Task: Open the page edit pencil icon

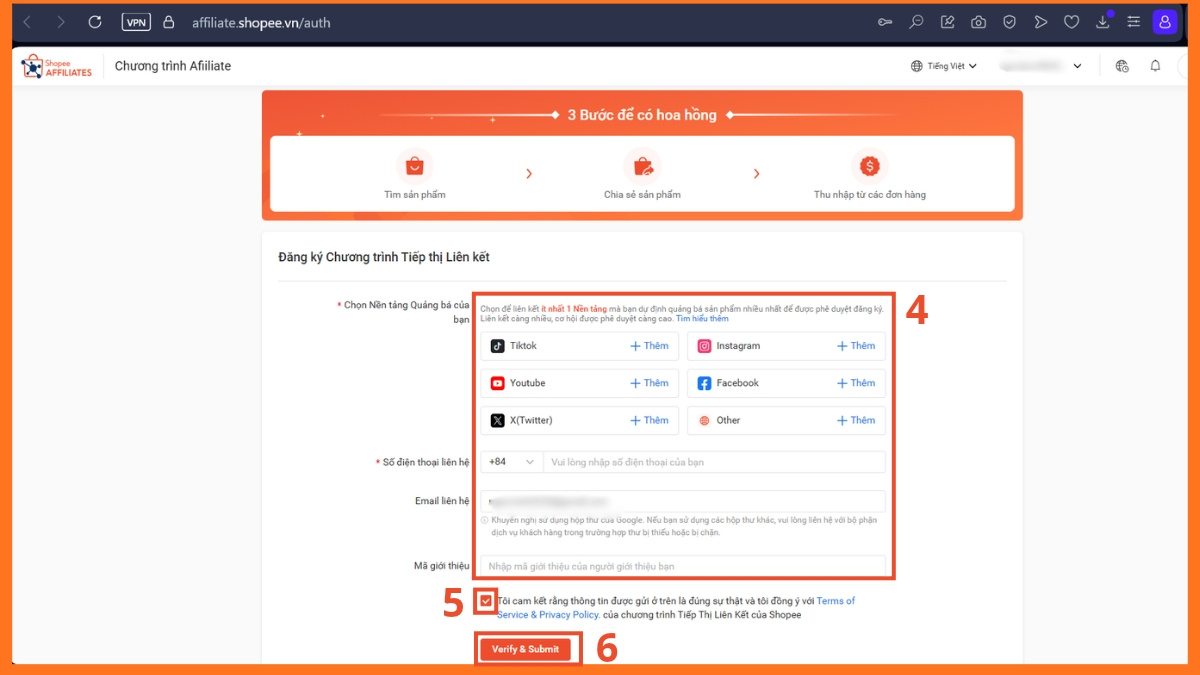Action: tap(948, 22)
